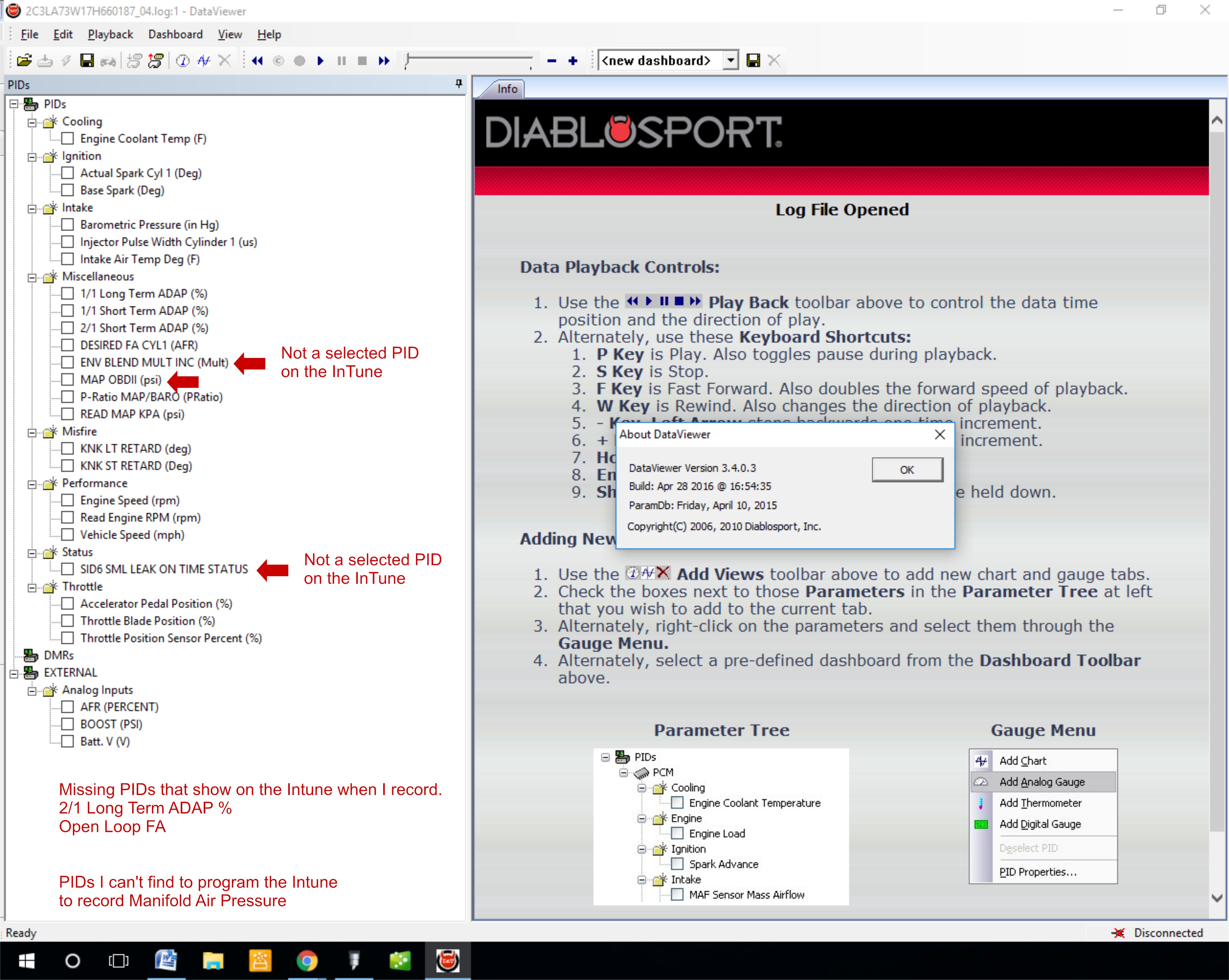Collapse the Intake folder
The image size is (1229, 980).
tap(32, 209)
